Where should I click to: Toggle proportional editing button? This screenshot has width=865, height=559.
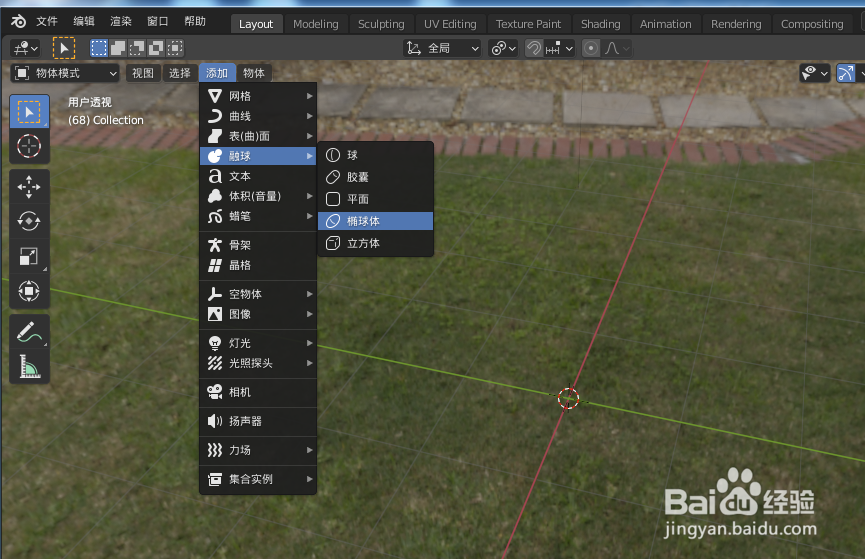pos(591,49)
